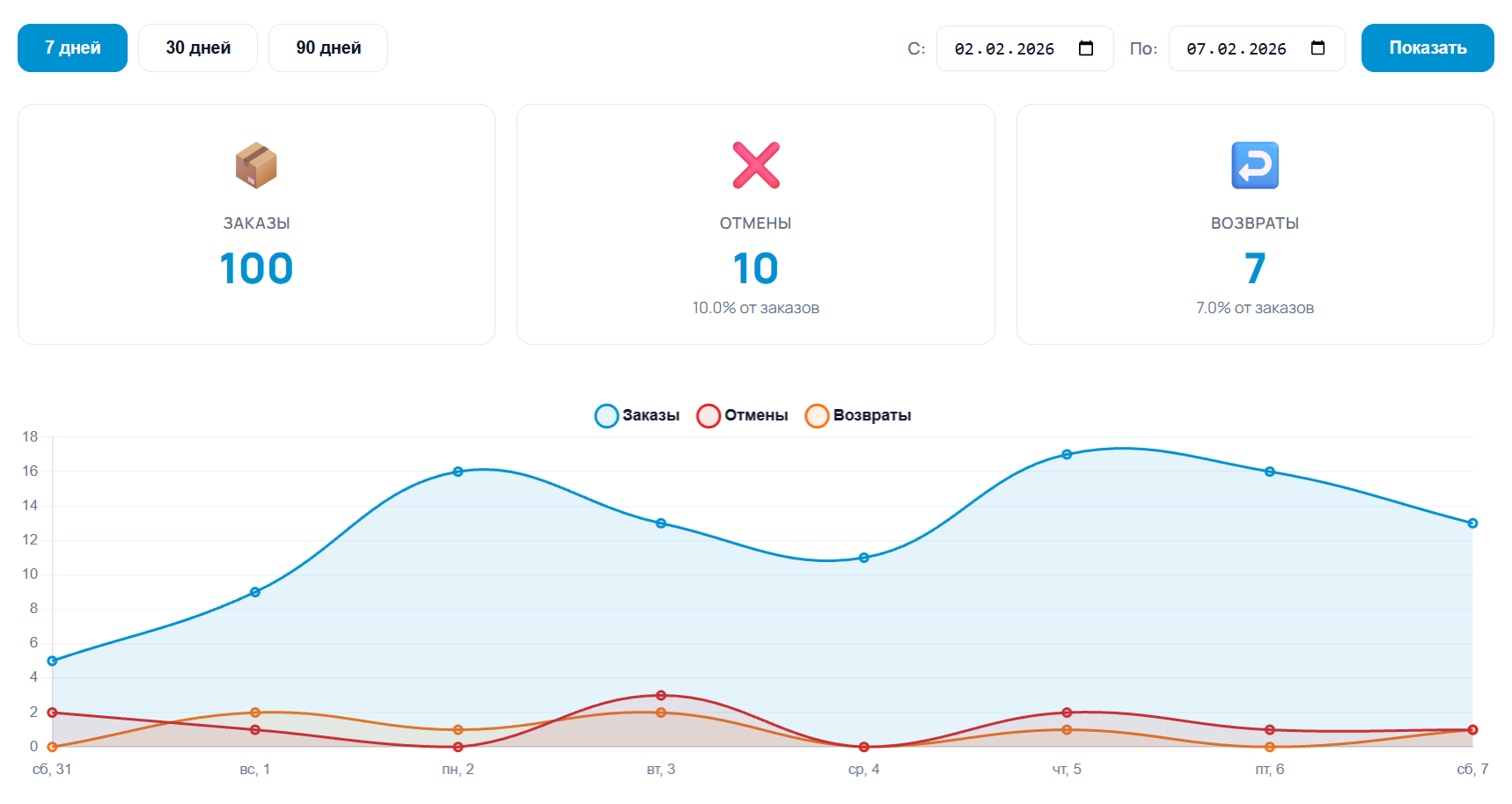Click the orders peak point on чт, 5
Screen dimensions: 1512x804
[1067, 455]
